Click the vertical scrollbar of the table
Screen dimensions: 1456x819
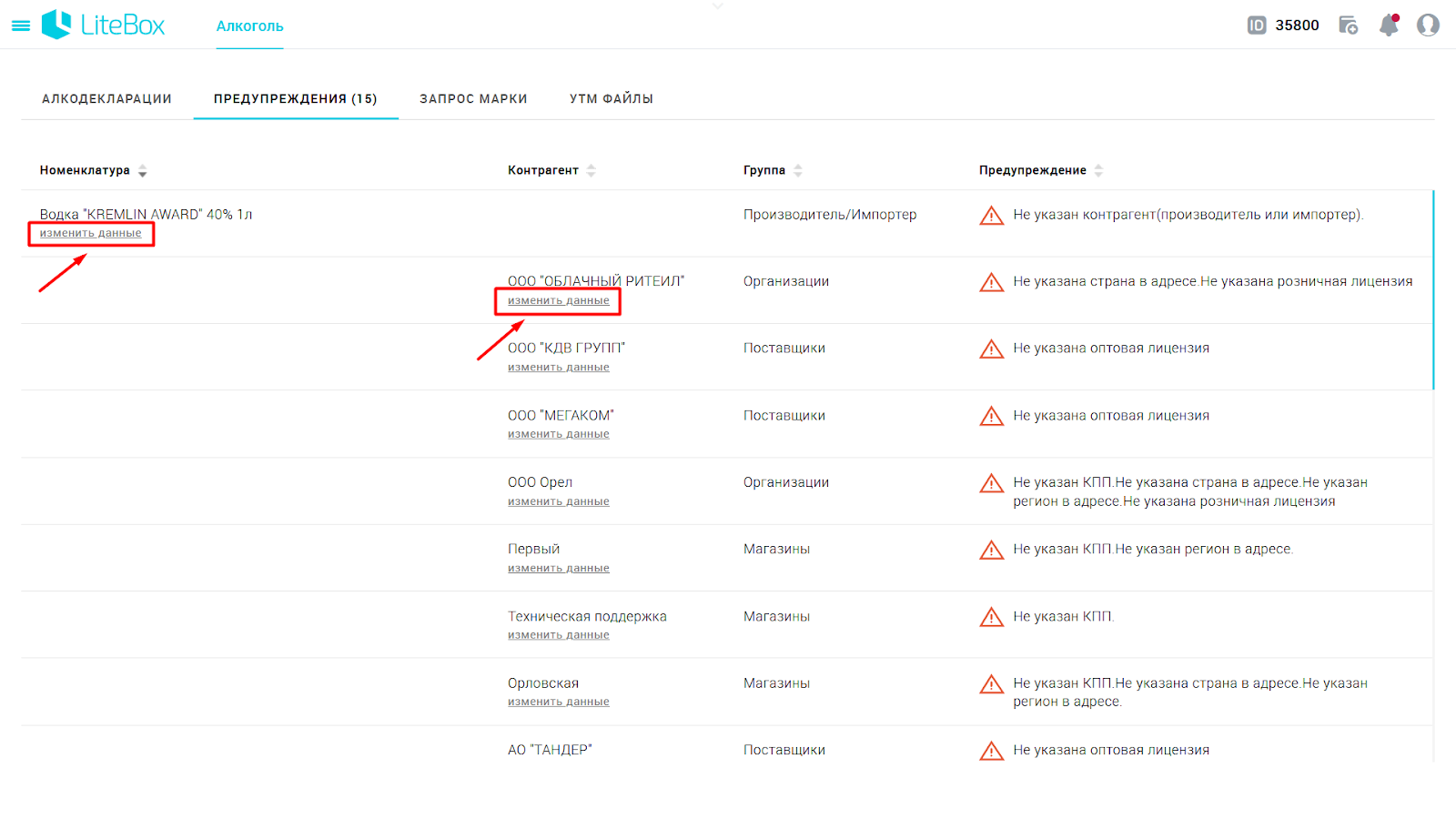[1433, 289]
